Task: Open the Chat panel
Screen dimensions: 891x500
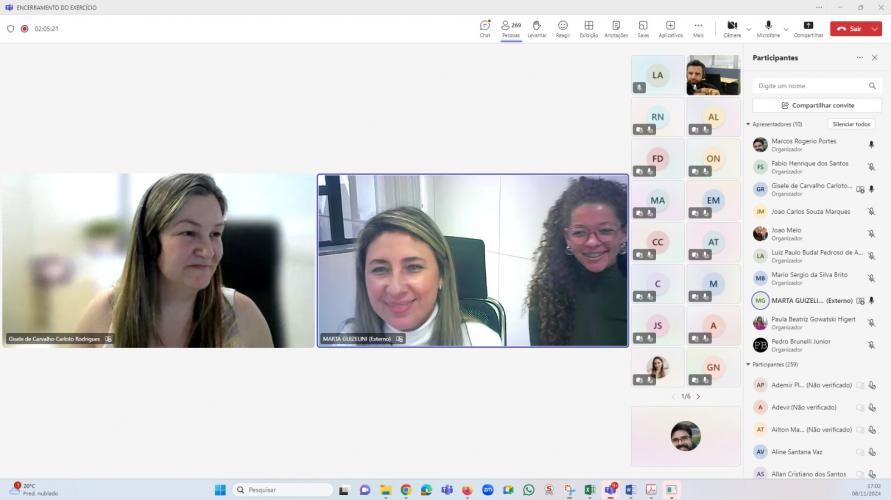Action: [x=485, y=26]
